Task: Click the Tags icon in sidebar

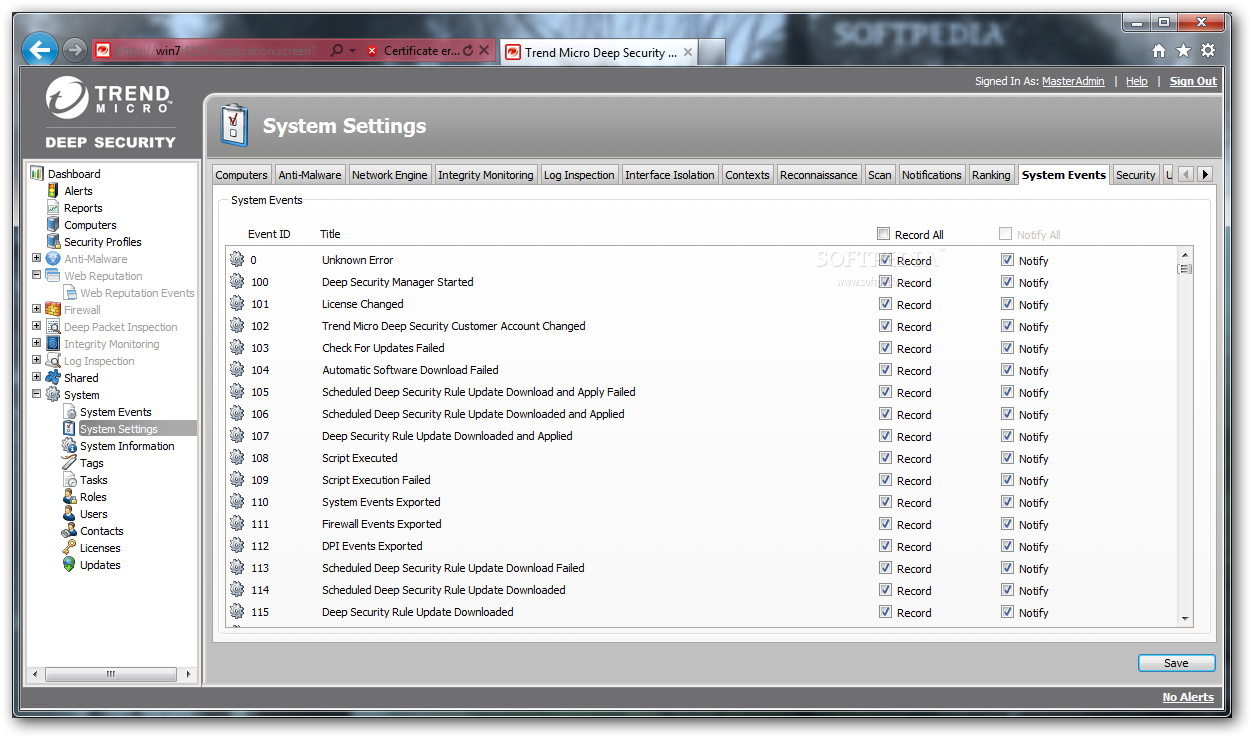Action: pyautogui.click(x=69, y=463)
